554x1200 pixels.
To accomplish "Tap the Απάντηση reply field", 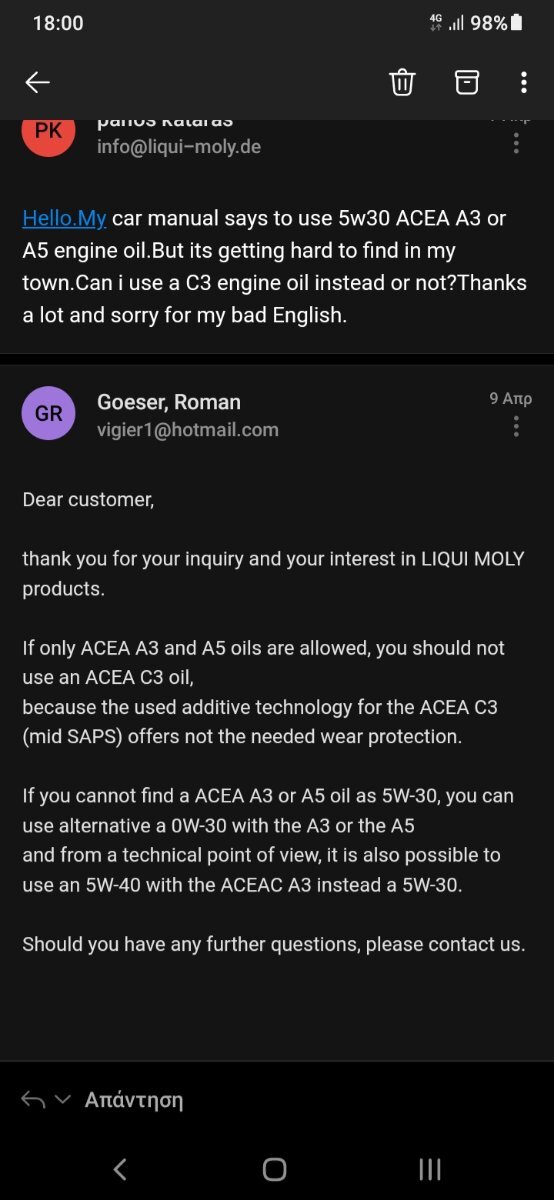I will click(x=134, y=1100).
